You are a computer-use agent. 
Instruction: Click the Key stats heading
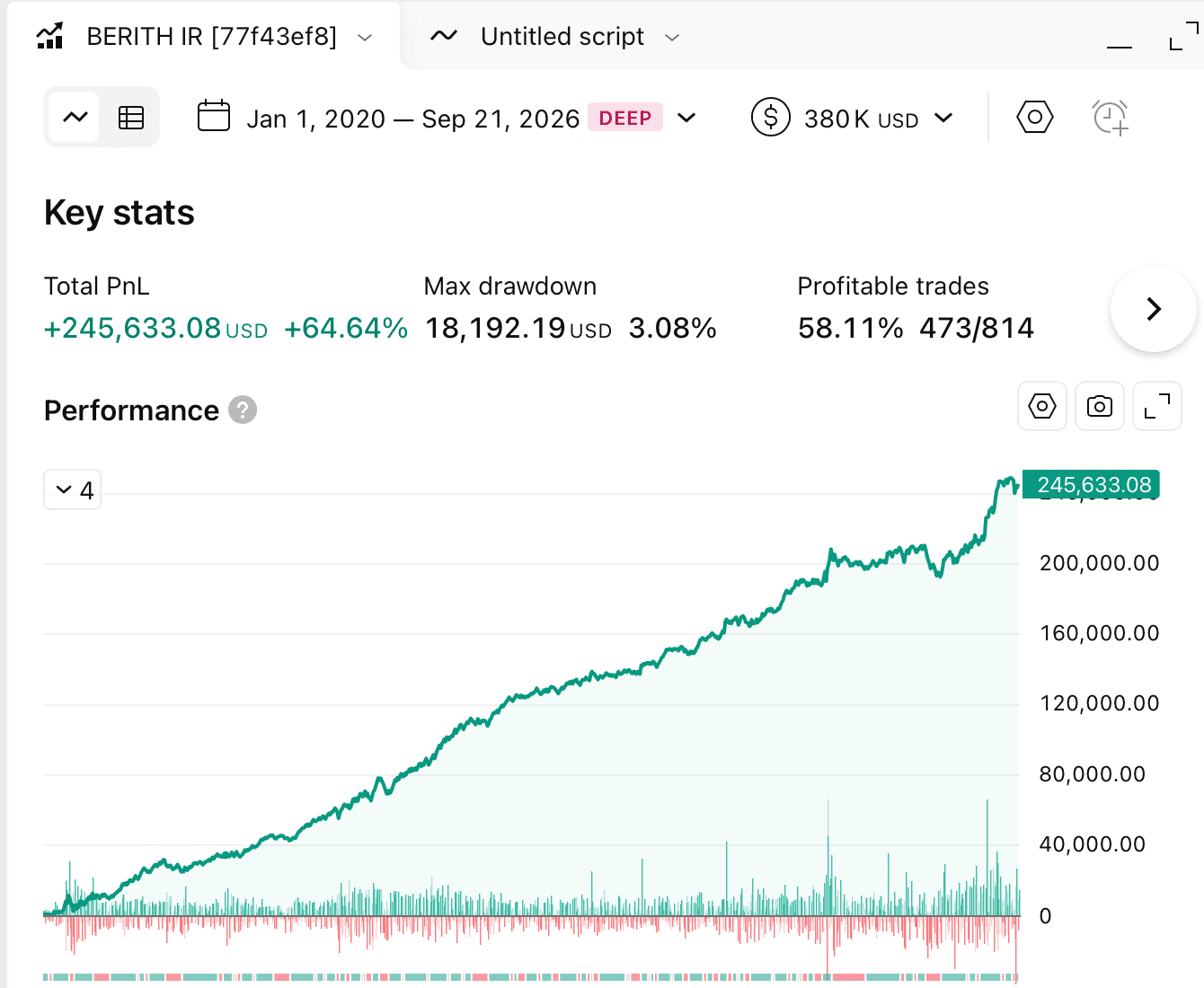(x=120, y=213)
